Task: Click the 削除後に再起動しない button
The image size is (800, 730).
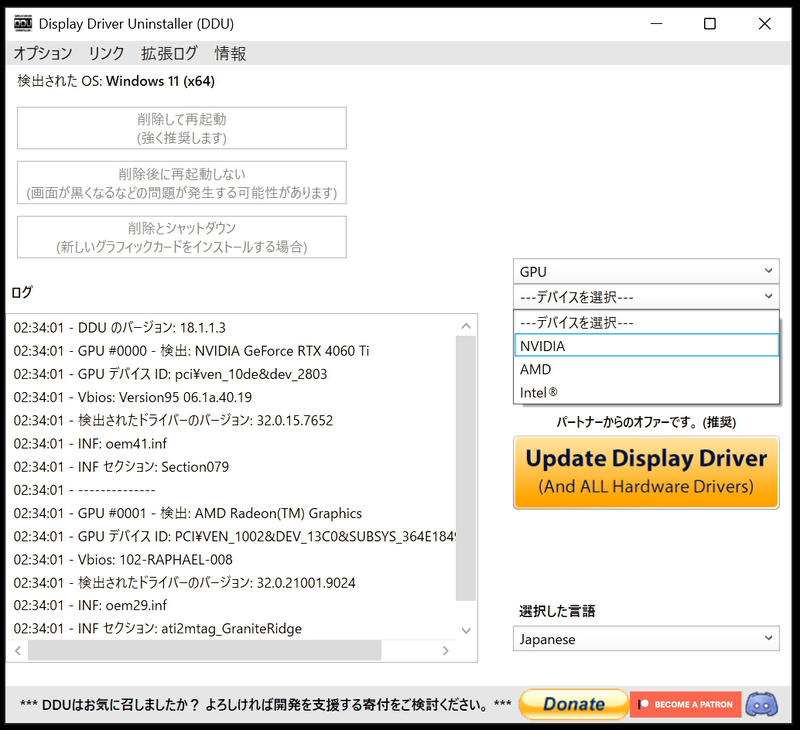Action: tap(181, 183)
